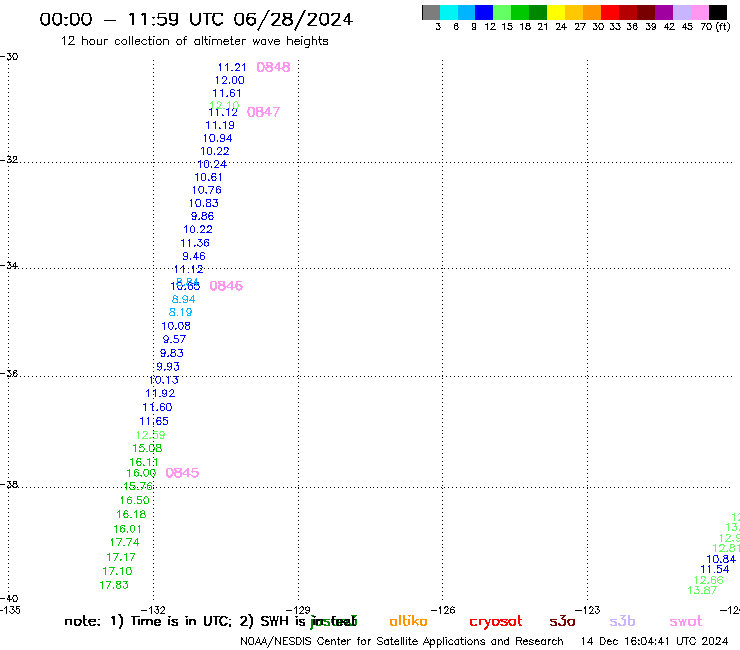This screenshot has width=740, height=650.
Task: Select the purple legend color swatch
Action: pos(664,12)
